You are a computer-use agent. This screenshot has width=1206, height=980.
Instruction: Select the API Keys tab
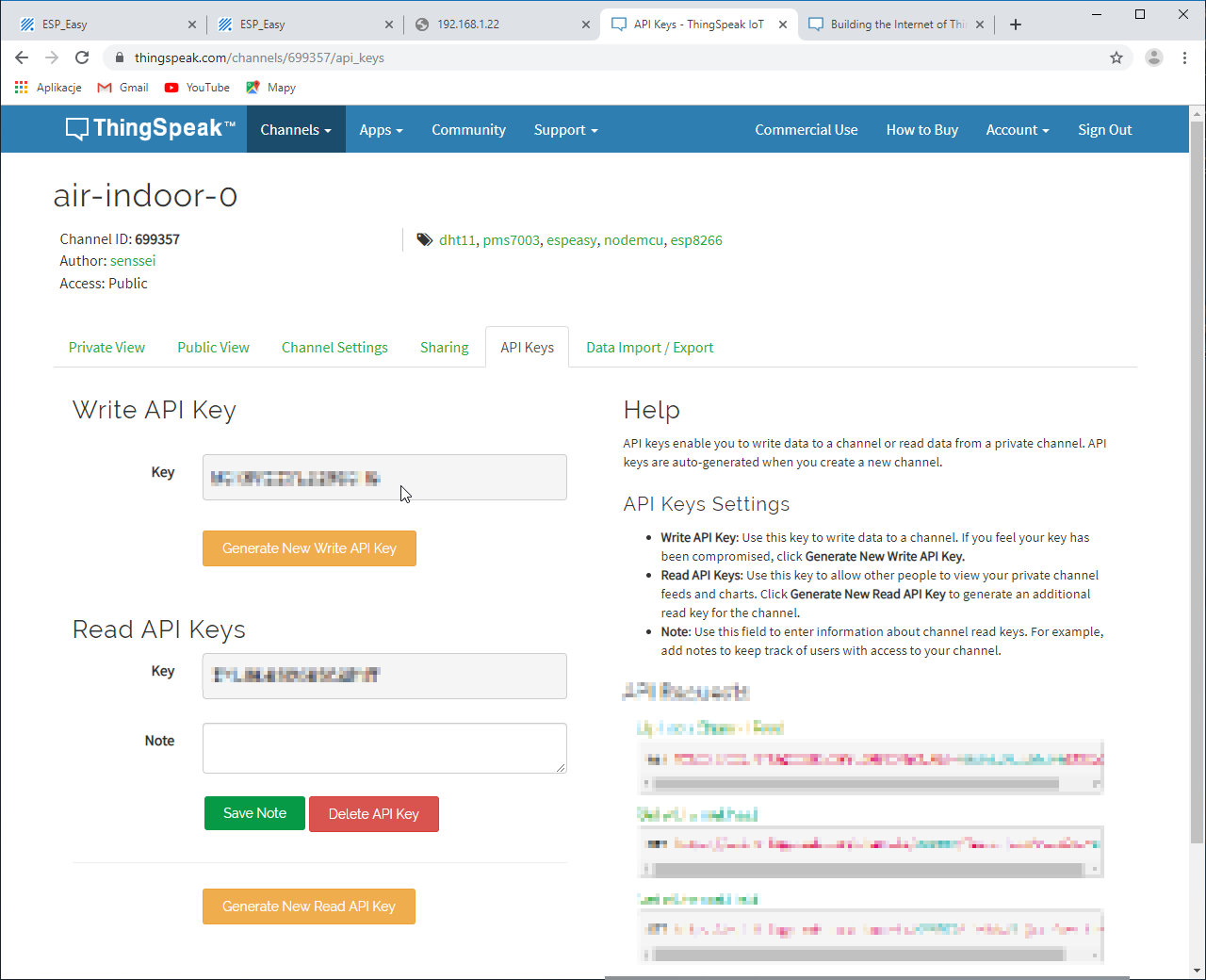[x=527, y=348]
